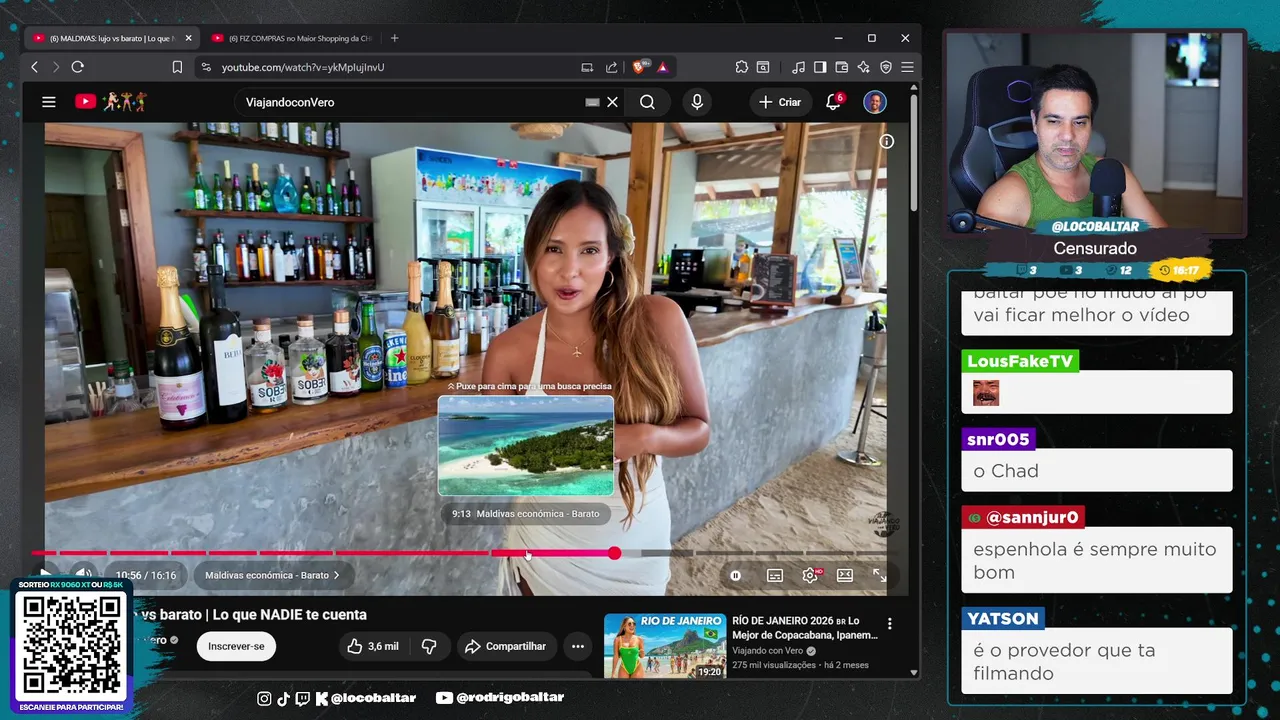Open more actions below the video
1280x720 pixels.
[x=577, y=646]
